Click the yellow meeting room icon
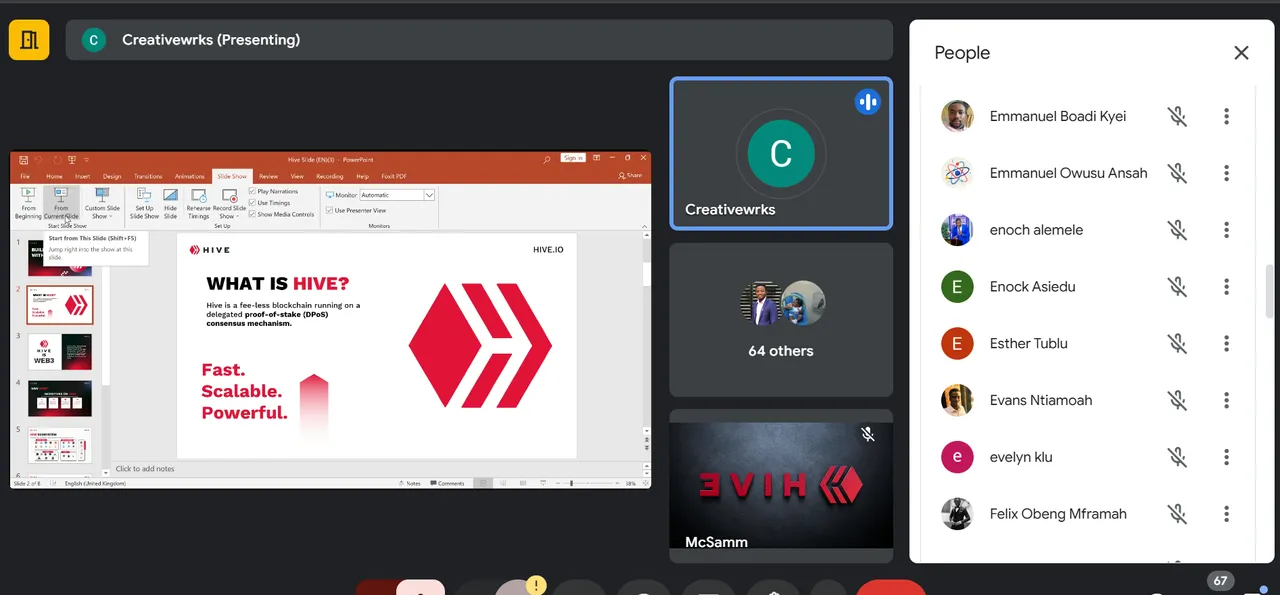 [x=29, y=40]
